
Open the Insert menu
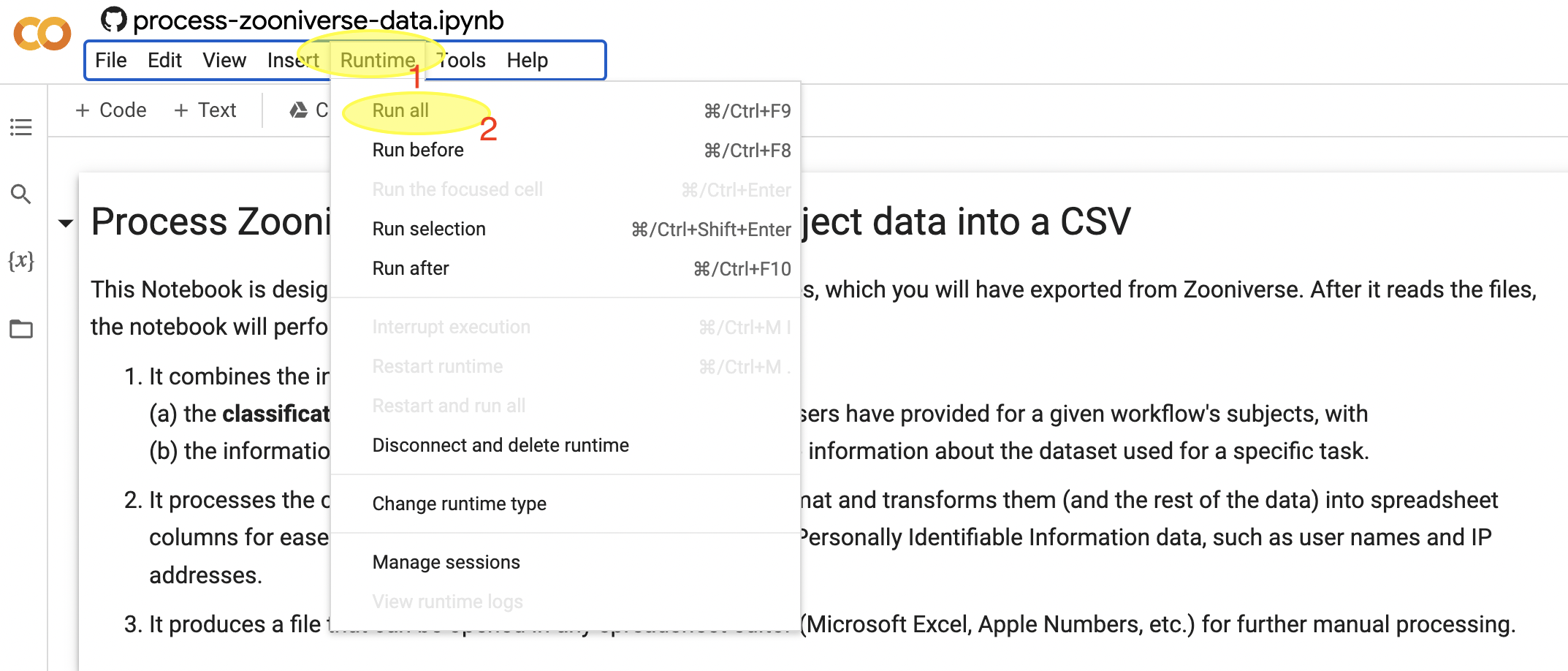pyautogui.click(x=293, y=60)
